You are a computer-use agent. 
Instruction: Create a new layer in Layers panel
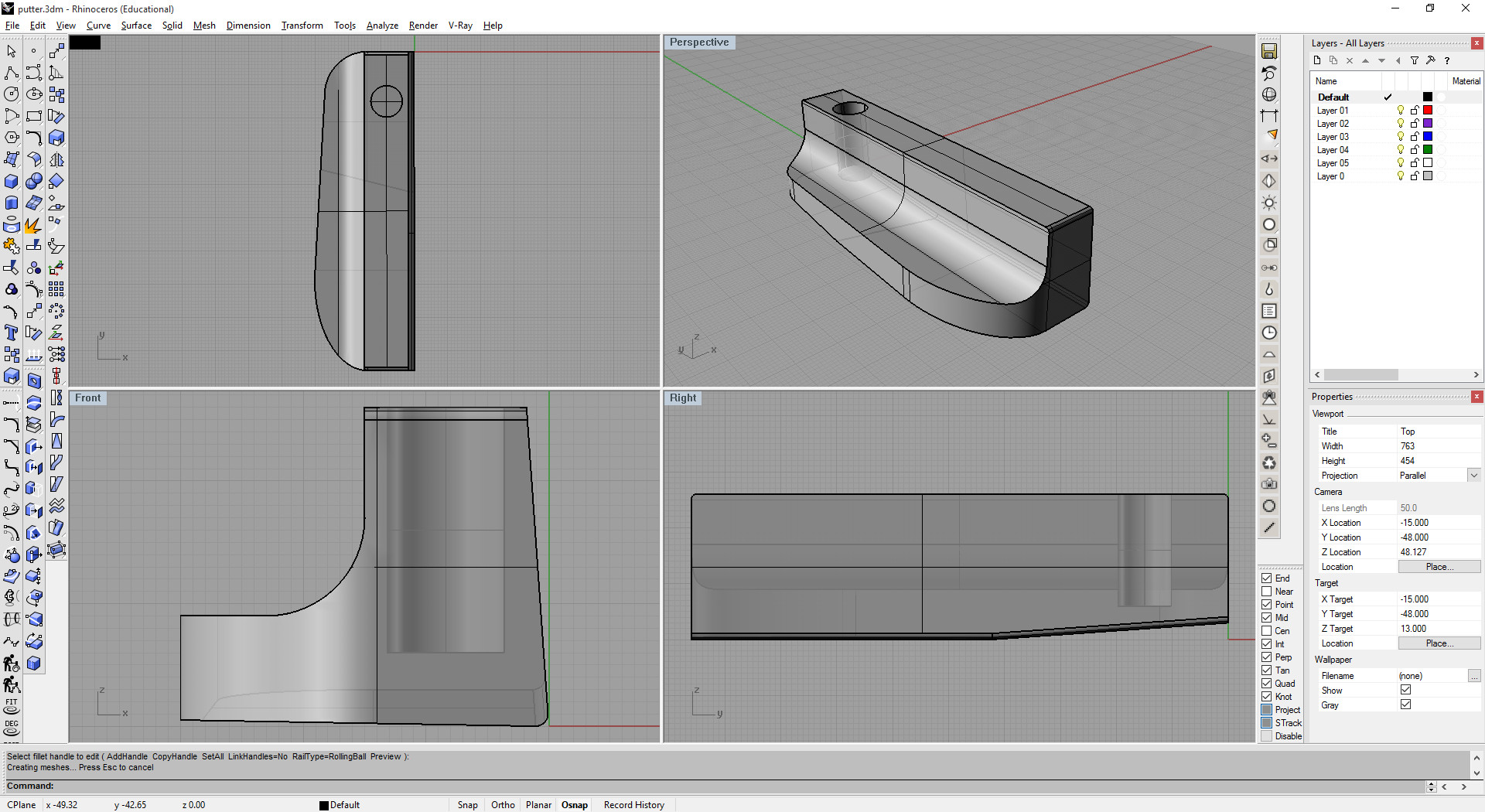coord(1317,60)
